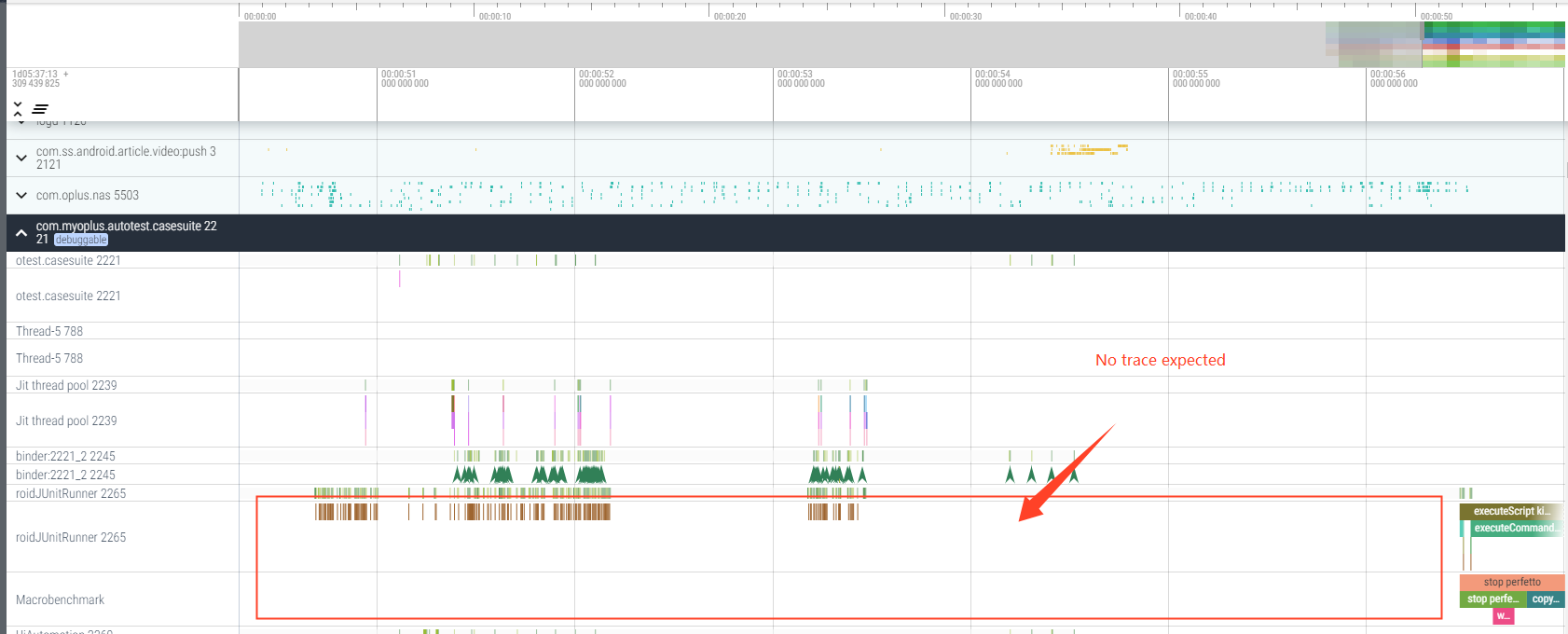Click the 00:00:53 marker on time ruler
1568x634 pixels.
(795, 75)
